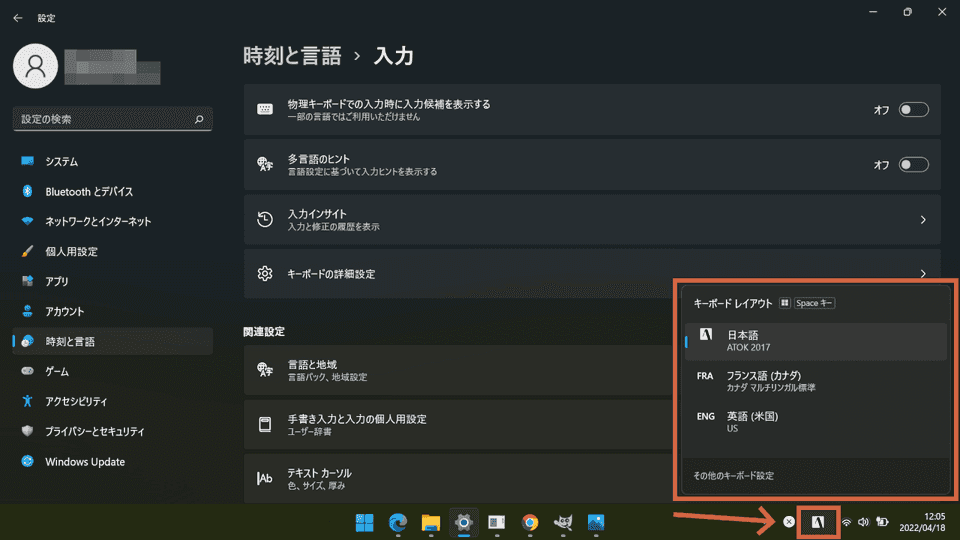
Task: Select 英語 (米国) US keyboard layout
Action: click(x=816, y=422)
